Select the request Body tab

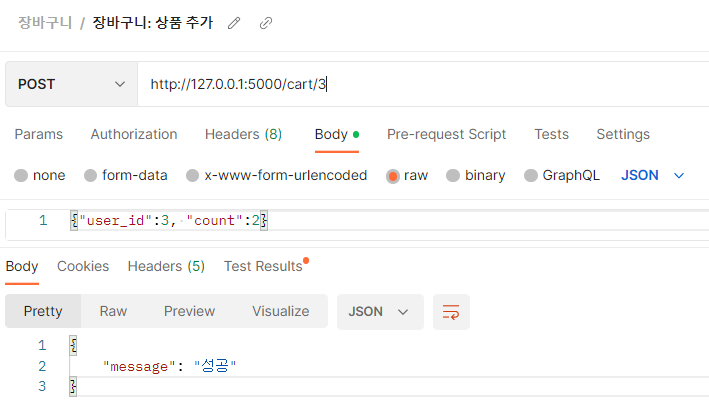tap(337, 134)
